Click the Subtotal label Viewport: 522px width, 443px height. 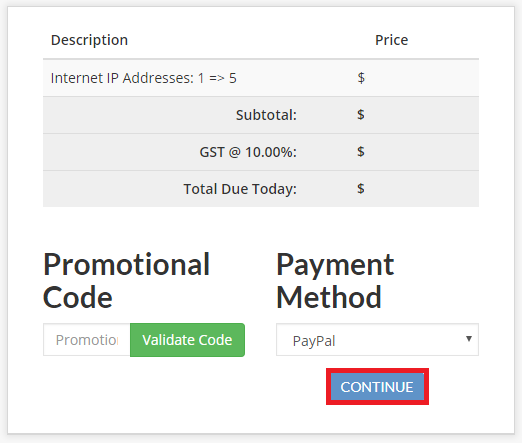pyautogui.click(x=266, y=115)
